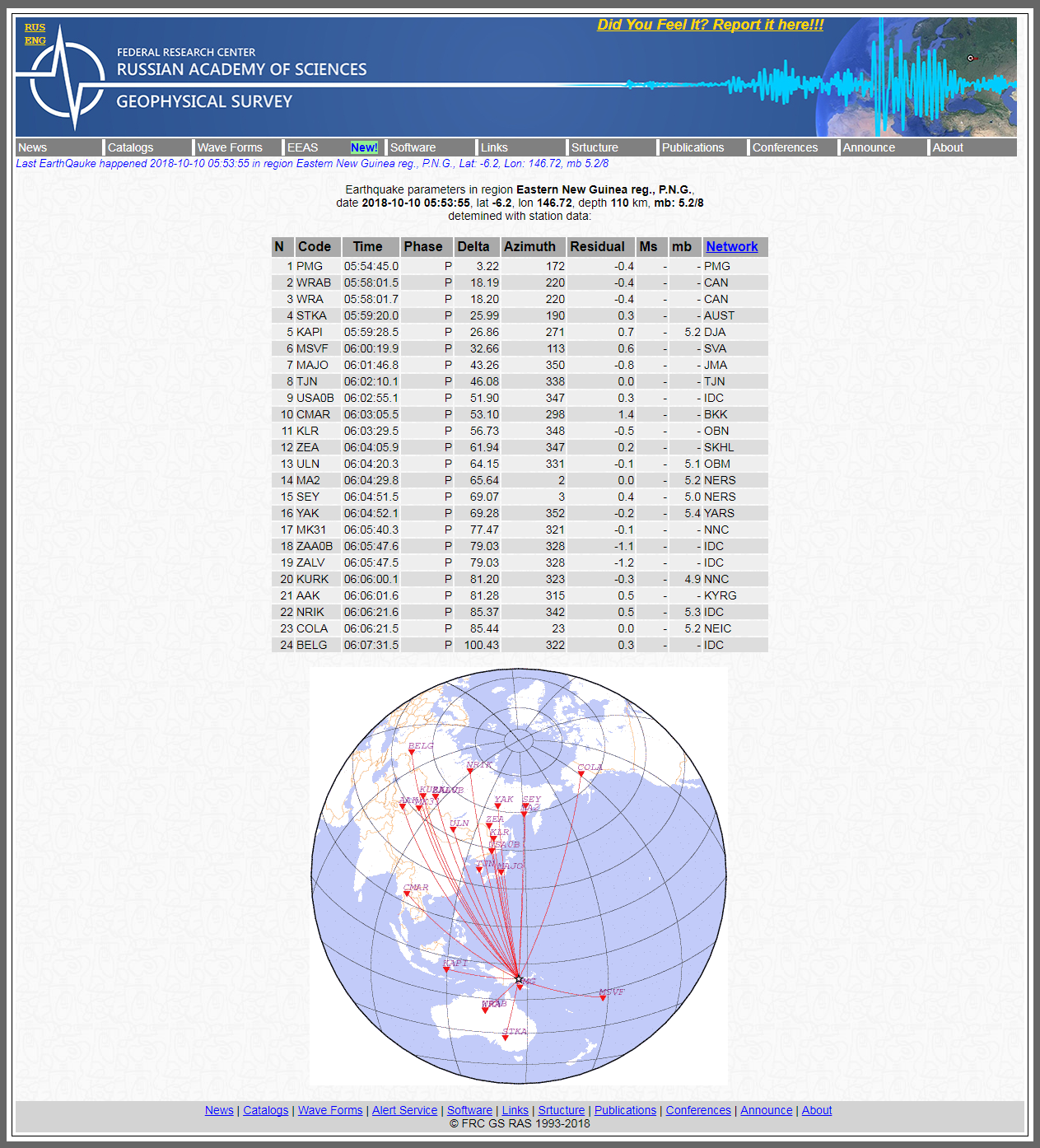
Task: Open footer Structure link
Action: pyautogui.click(x=562, y=1110)
